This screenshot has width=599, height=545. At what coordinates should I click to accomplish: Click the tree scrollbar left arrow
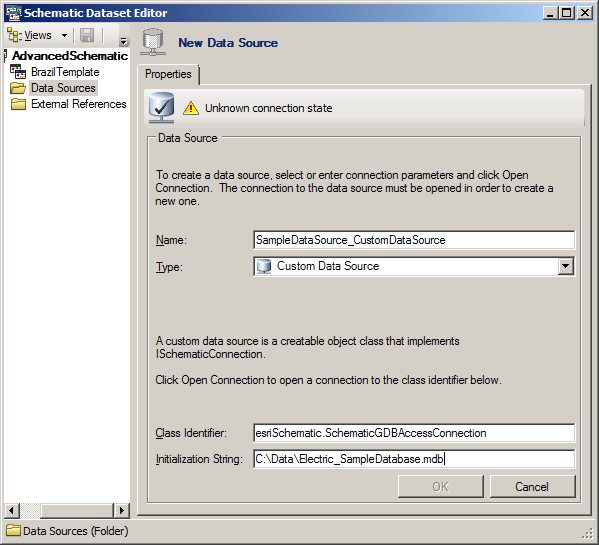coord(11,510)
